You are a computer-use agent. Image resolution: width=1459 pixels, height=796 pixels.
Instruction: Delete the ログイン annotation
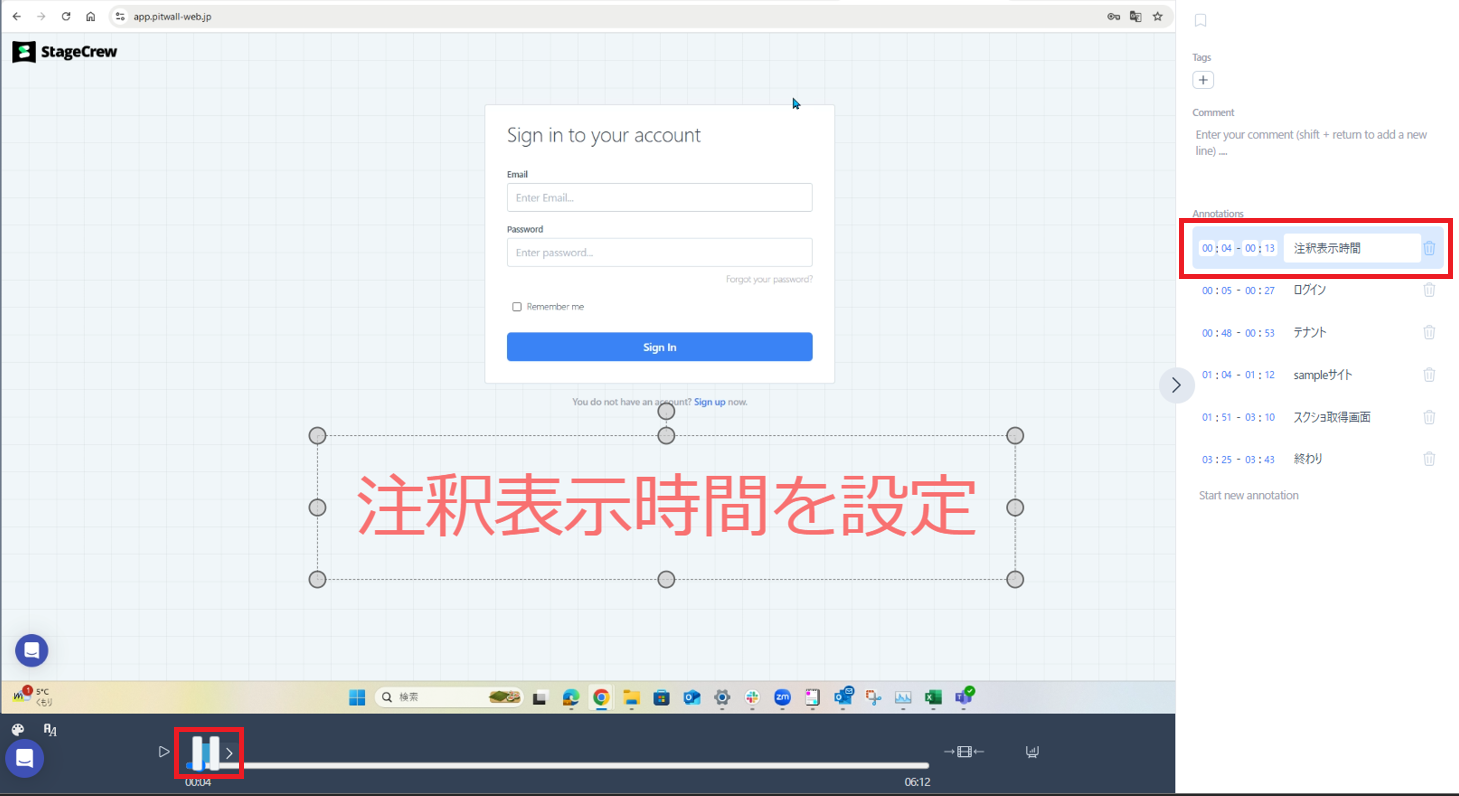(1429, 290)
